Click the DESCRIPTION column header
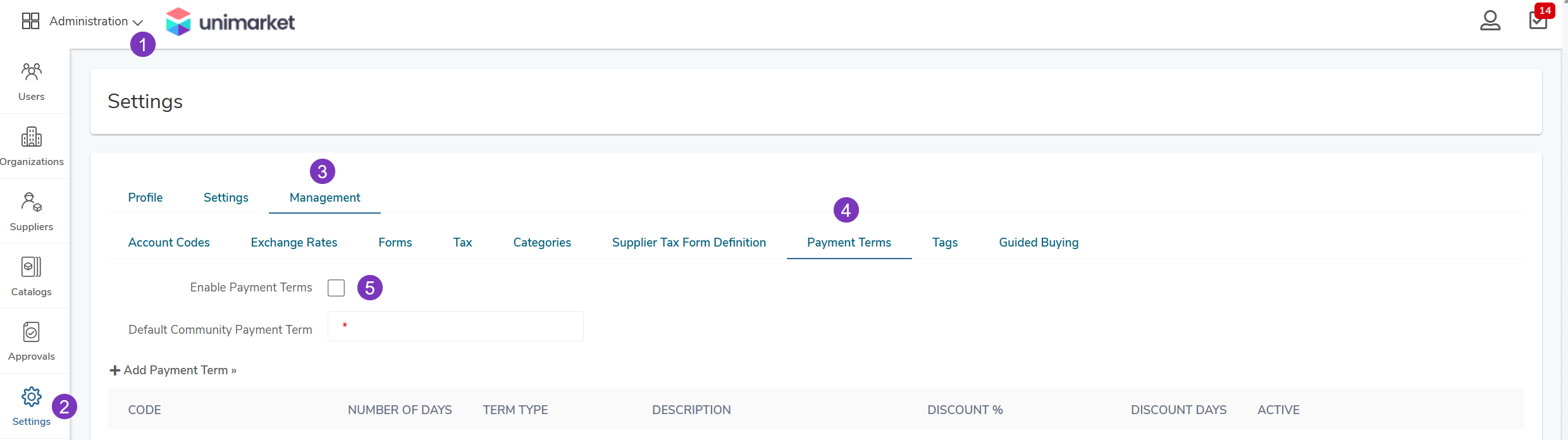This screenshot has width=1568, height=440. 691,410
